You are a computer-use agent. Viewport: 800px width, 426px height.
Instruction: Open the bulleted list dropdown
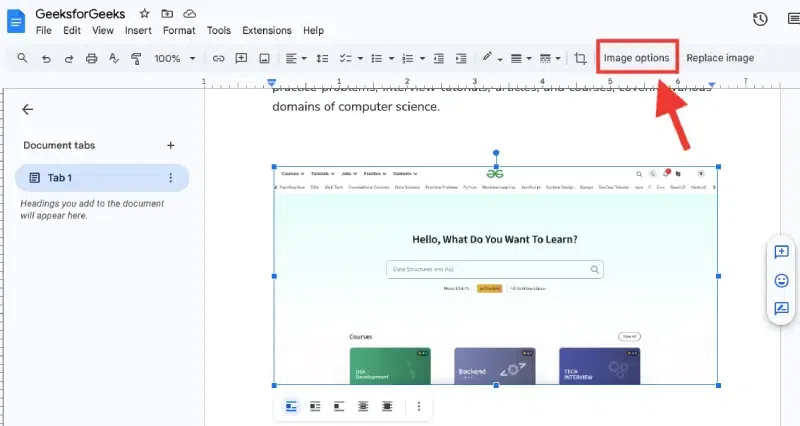pos(383,58)
